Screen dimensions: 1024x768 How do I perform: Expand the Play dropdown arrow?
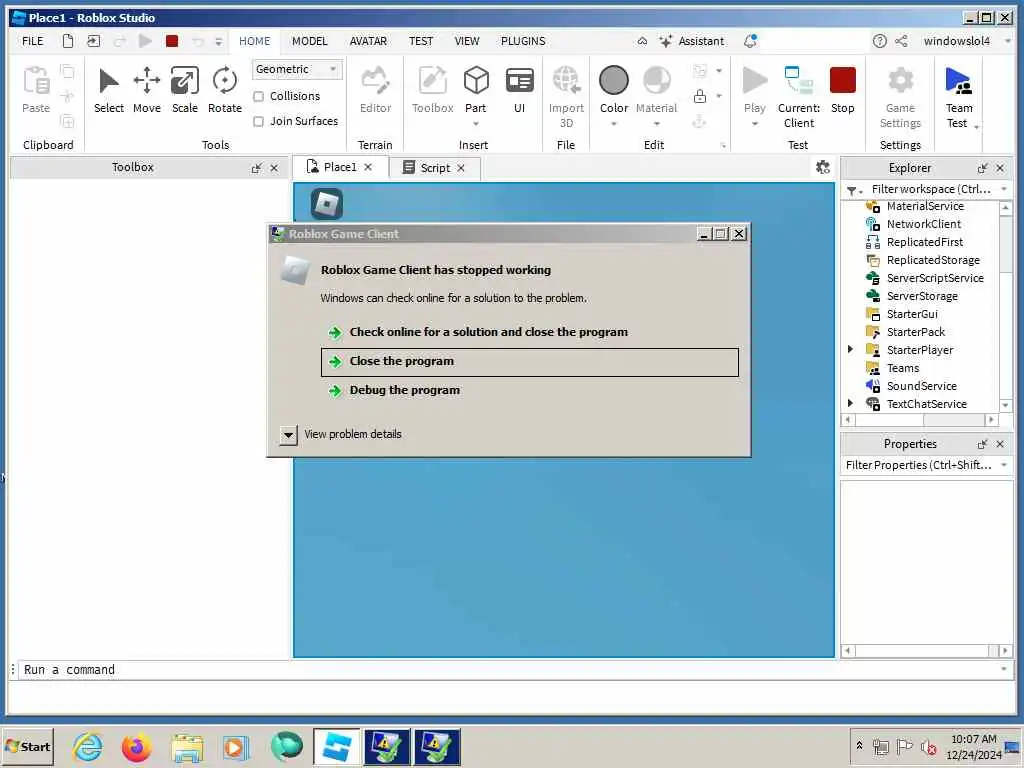click(755, 123)
